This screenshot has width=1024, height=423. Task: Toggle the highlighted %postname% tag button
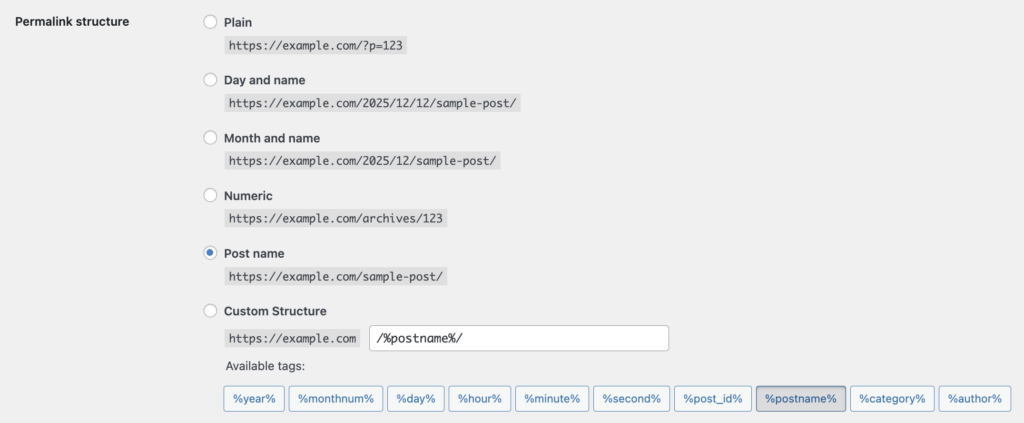coord(801,399)
